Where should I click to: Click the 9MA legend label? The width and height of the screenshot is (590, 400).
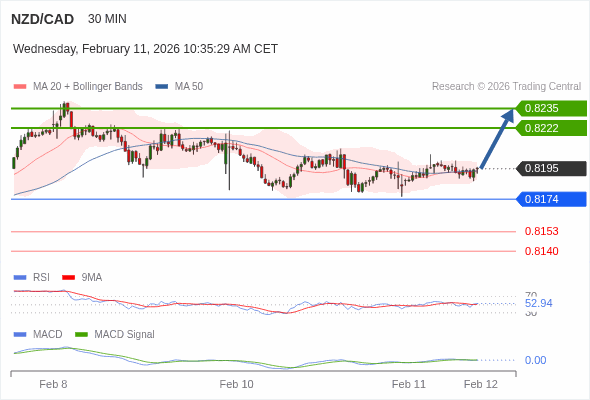92,277
